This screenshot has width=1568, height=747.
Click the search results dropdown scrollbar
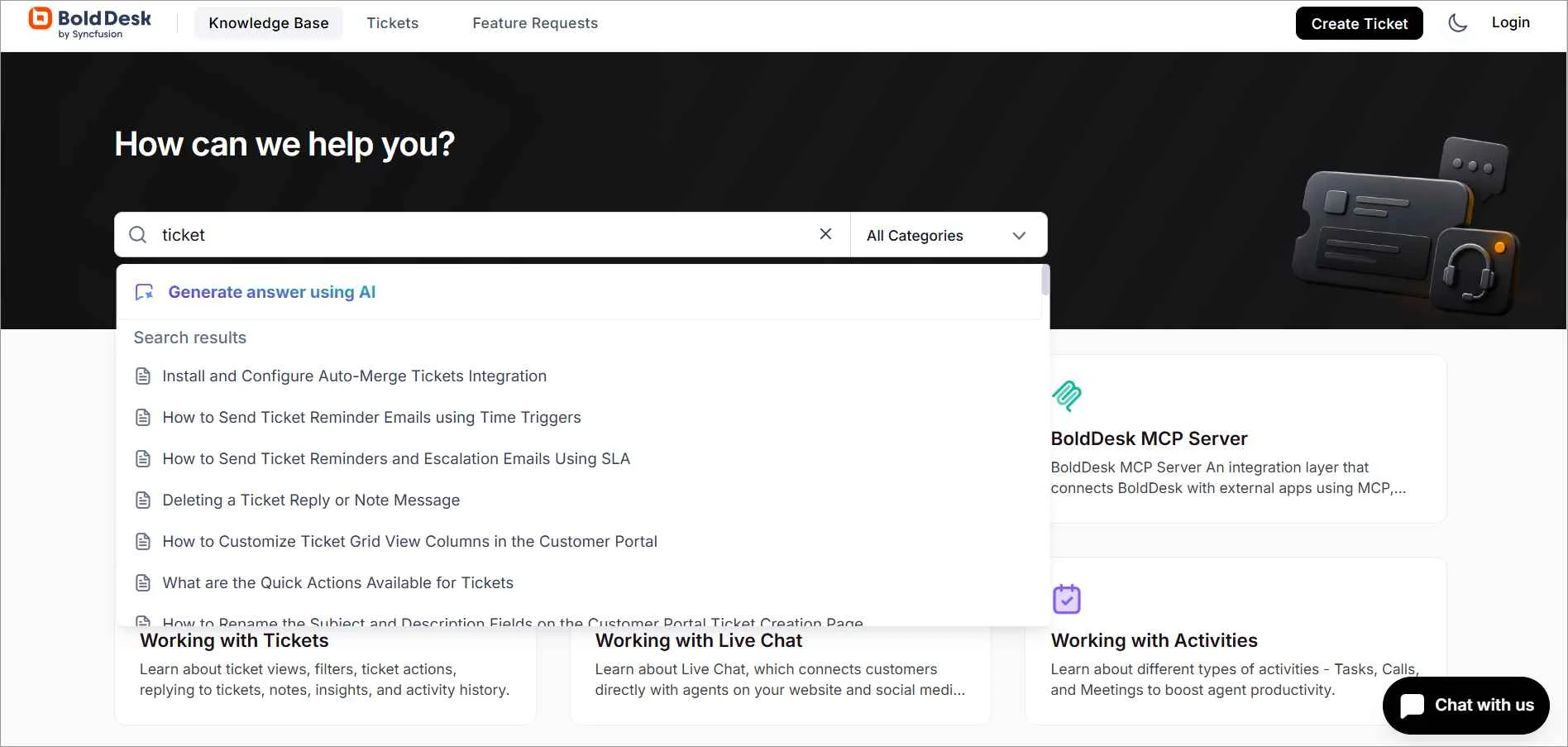pyautogui.click(x=1045, y=280)
